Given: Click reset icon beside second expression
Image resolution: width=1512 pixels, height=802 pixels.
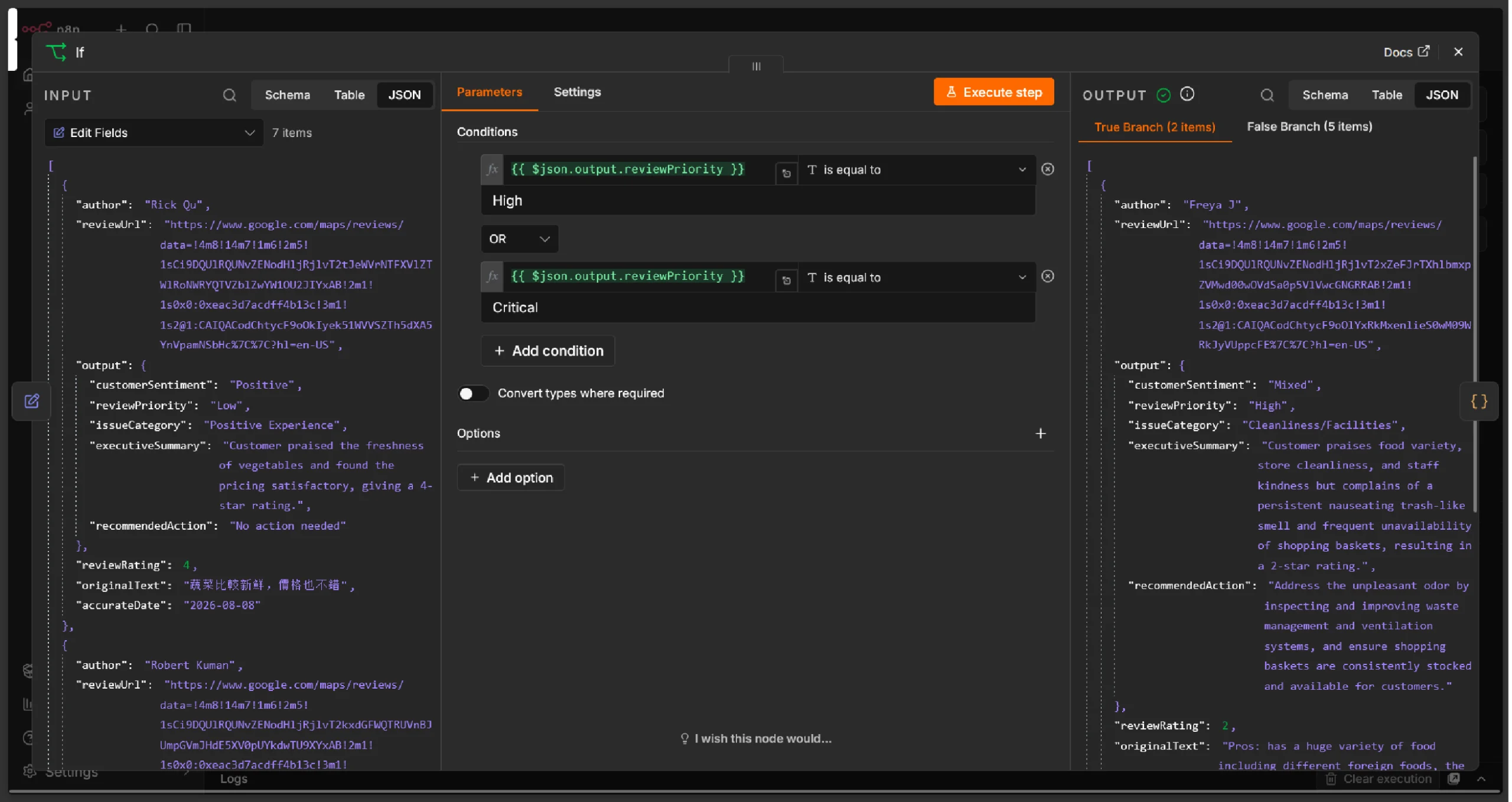Looking at the screenshot, I should click(x=786, y=281).
